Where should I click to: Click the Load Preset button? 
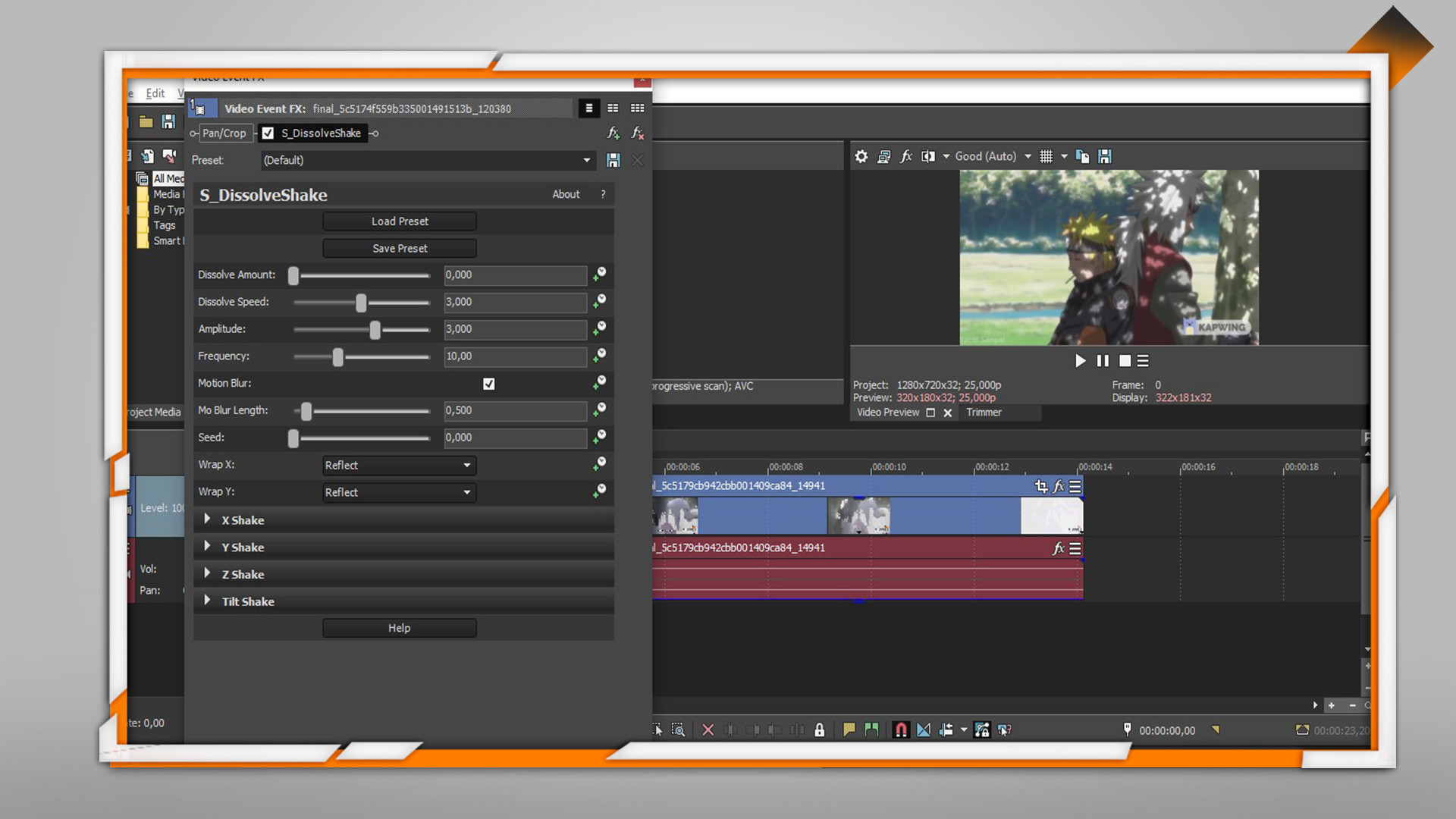click(400, 221)
